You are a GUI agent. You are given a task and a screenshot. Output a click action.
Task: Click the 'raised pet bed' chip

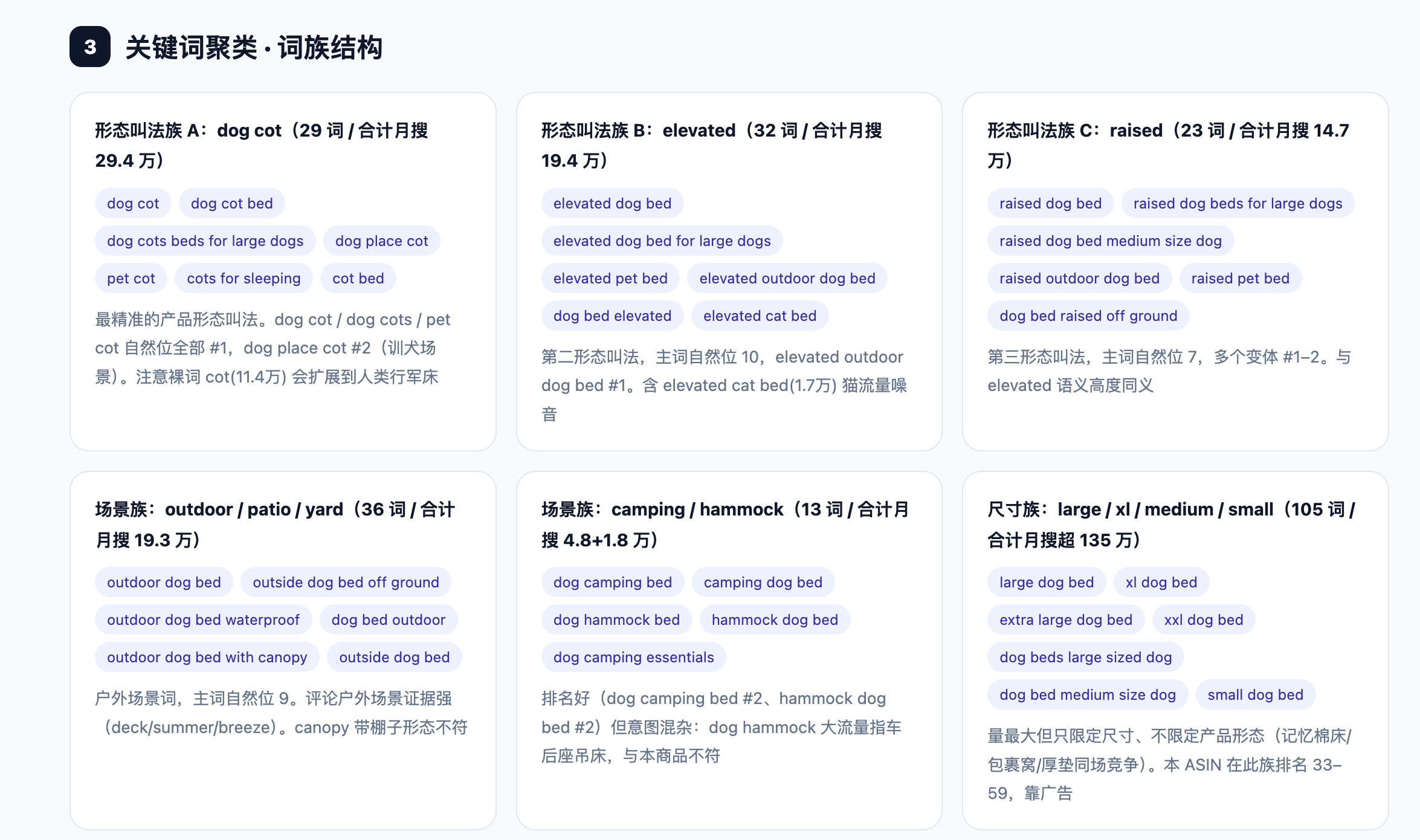(x=1241, y=279)
